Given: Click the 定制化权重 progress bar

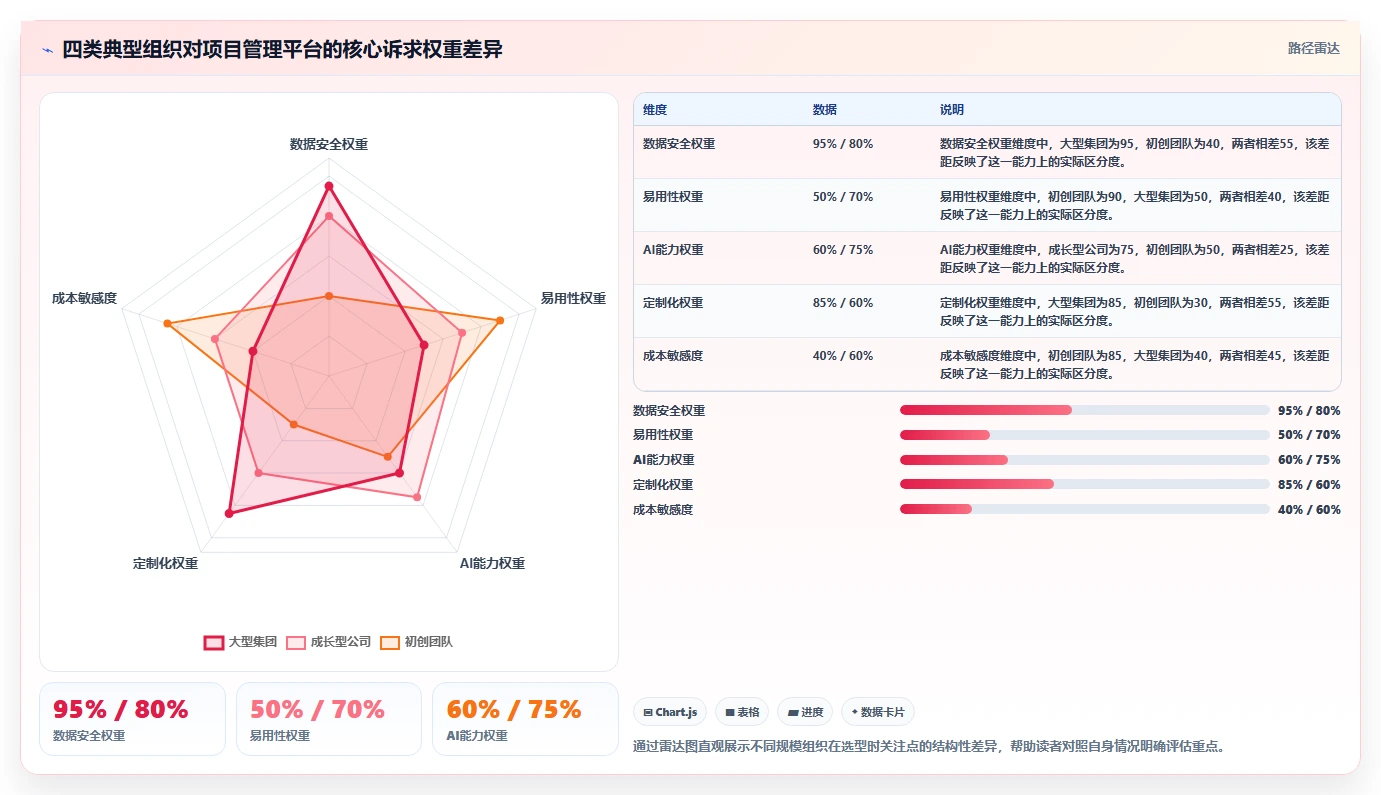Looking at the screenshot, I should pyautogui.click(x=1085, y=484).
